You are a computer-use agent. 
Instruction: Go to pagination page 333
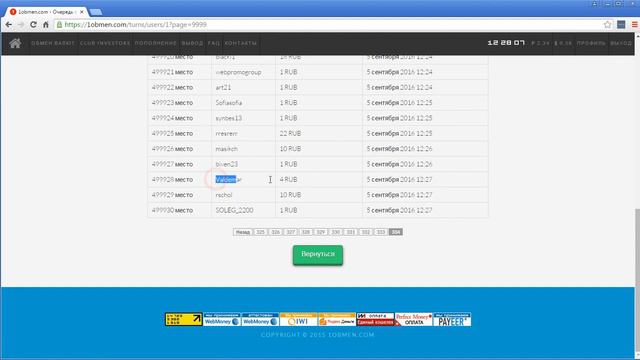tap(381, 232)
